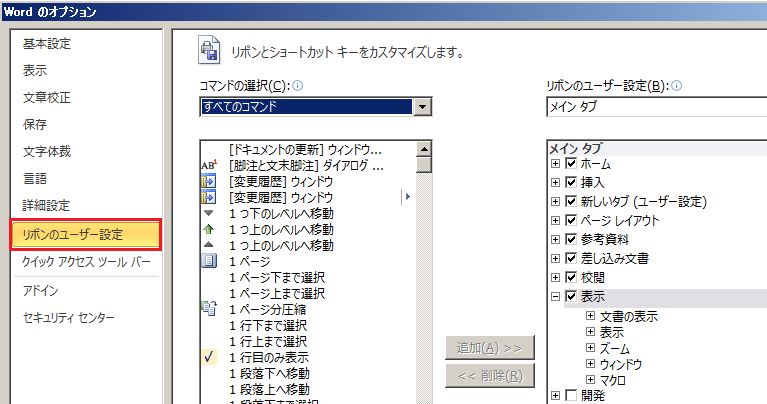Click the gray down-triangle icon for 1 つ下のレベルへ移動

coord(209,213)
